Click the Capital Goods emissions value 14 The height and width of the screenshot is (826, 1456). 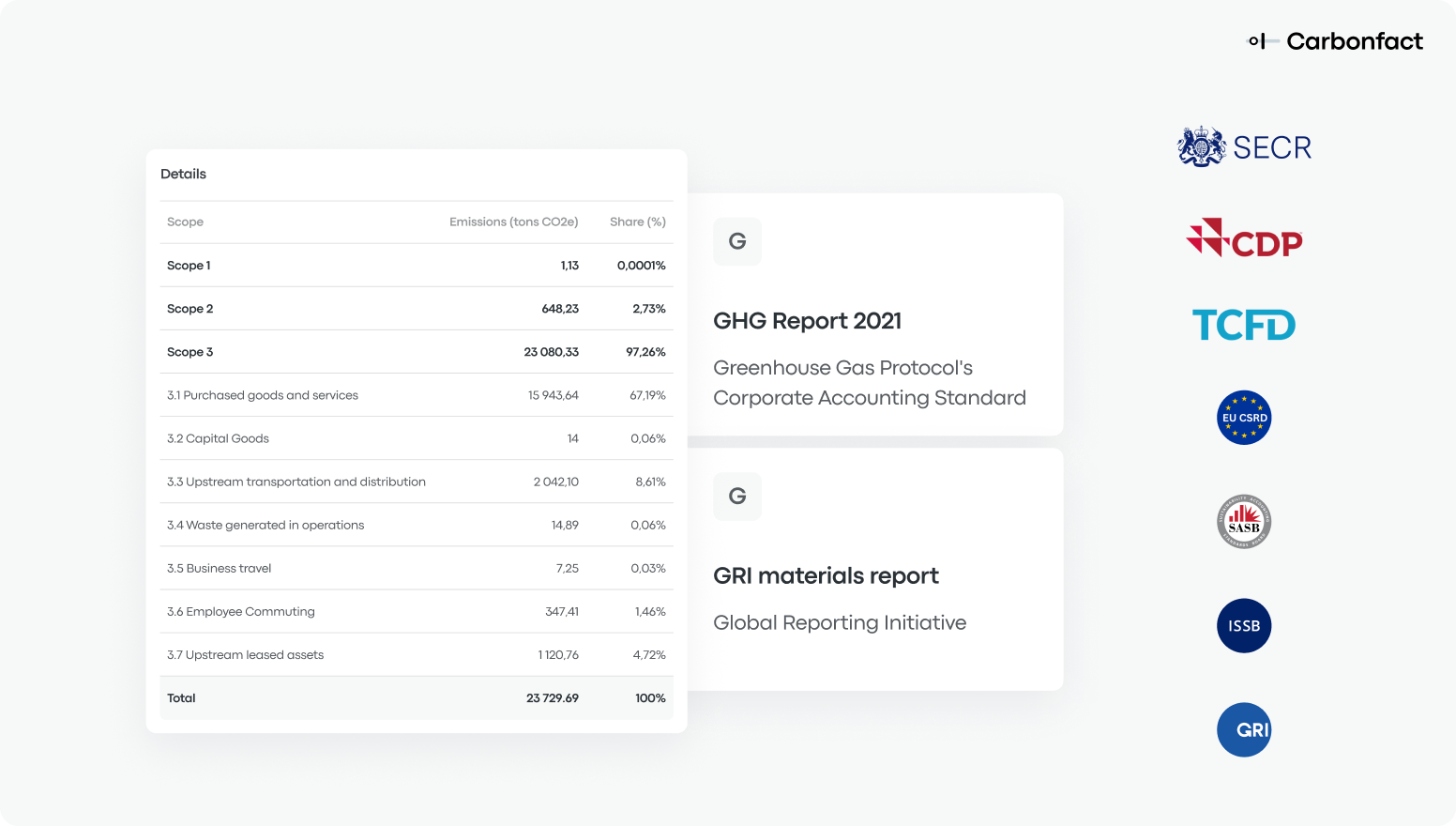click(573, 438)
